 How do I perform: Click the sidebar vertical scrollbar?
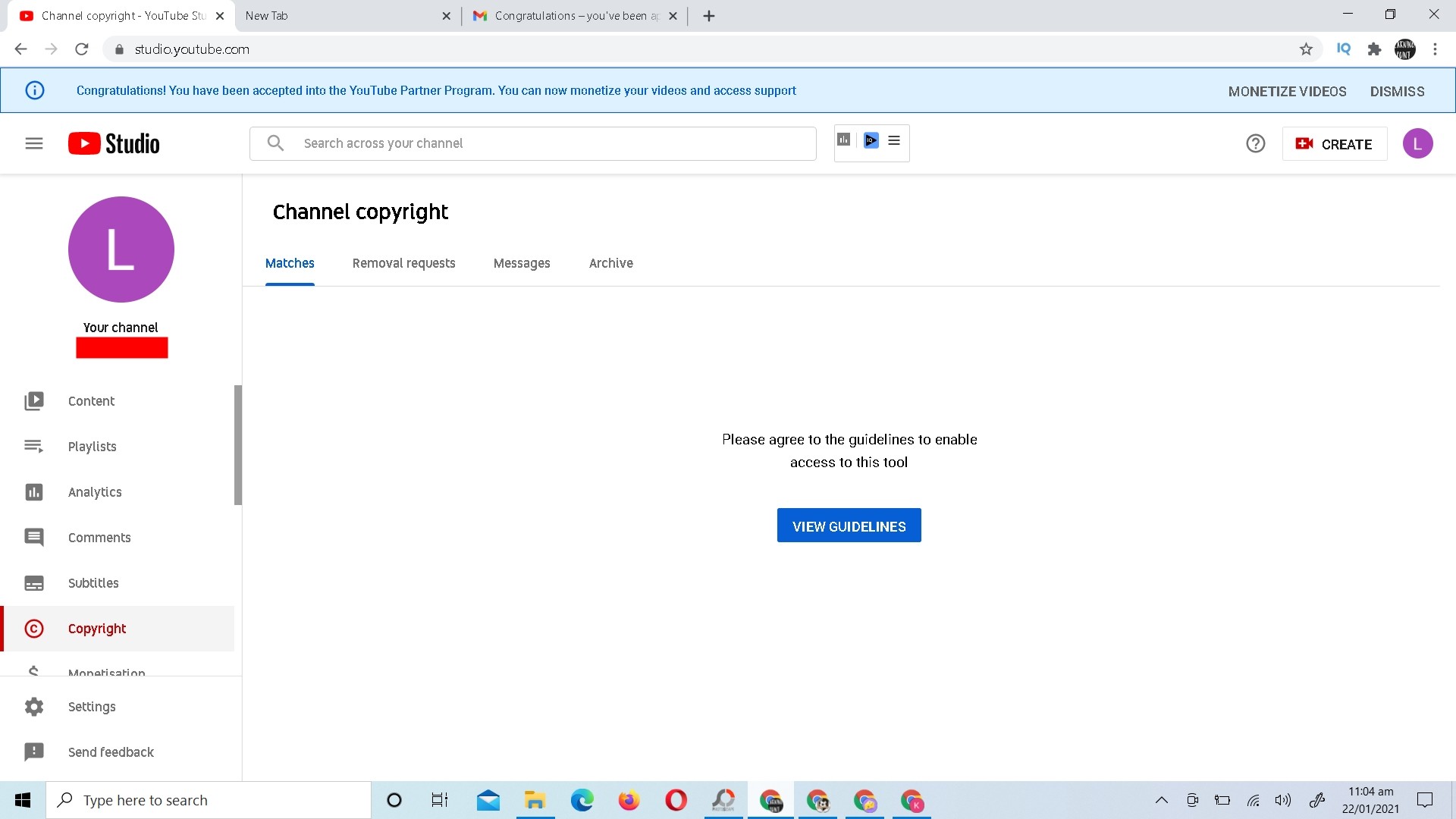pos(238,445)
